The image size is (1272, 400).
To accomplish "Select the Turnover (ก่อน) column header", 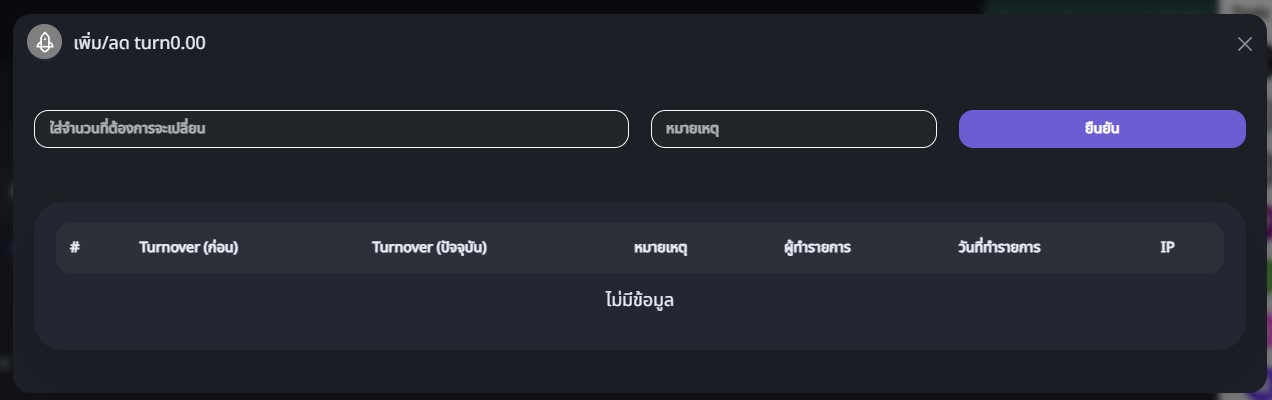I will pyautogui.click(x=188, y=247).
